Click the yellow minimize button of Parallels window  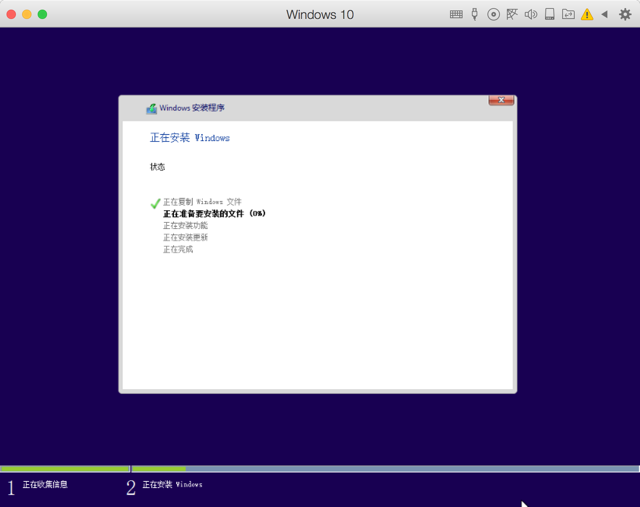coord(27,15)
